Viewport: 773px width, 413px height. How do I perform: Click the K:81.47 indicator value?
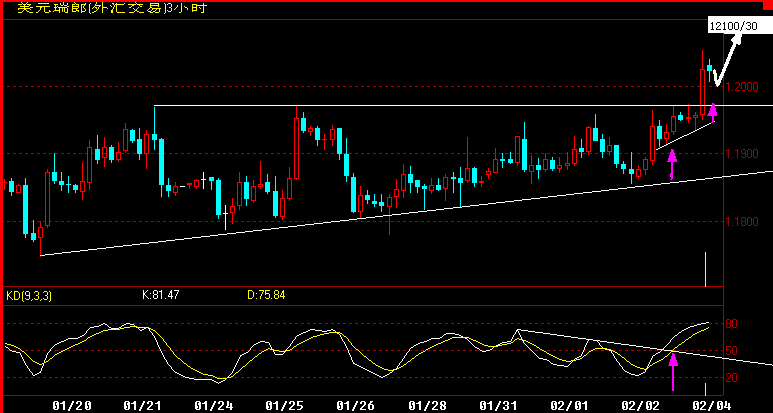pos(160,296)
